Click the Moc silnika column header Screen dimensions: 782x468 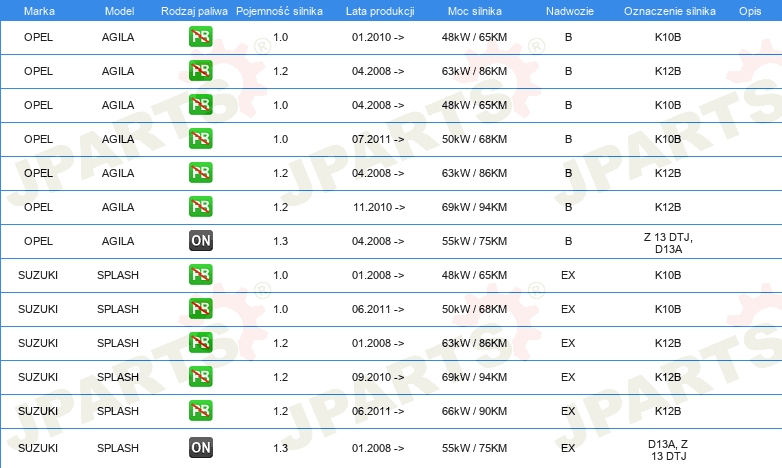(474, 11)
